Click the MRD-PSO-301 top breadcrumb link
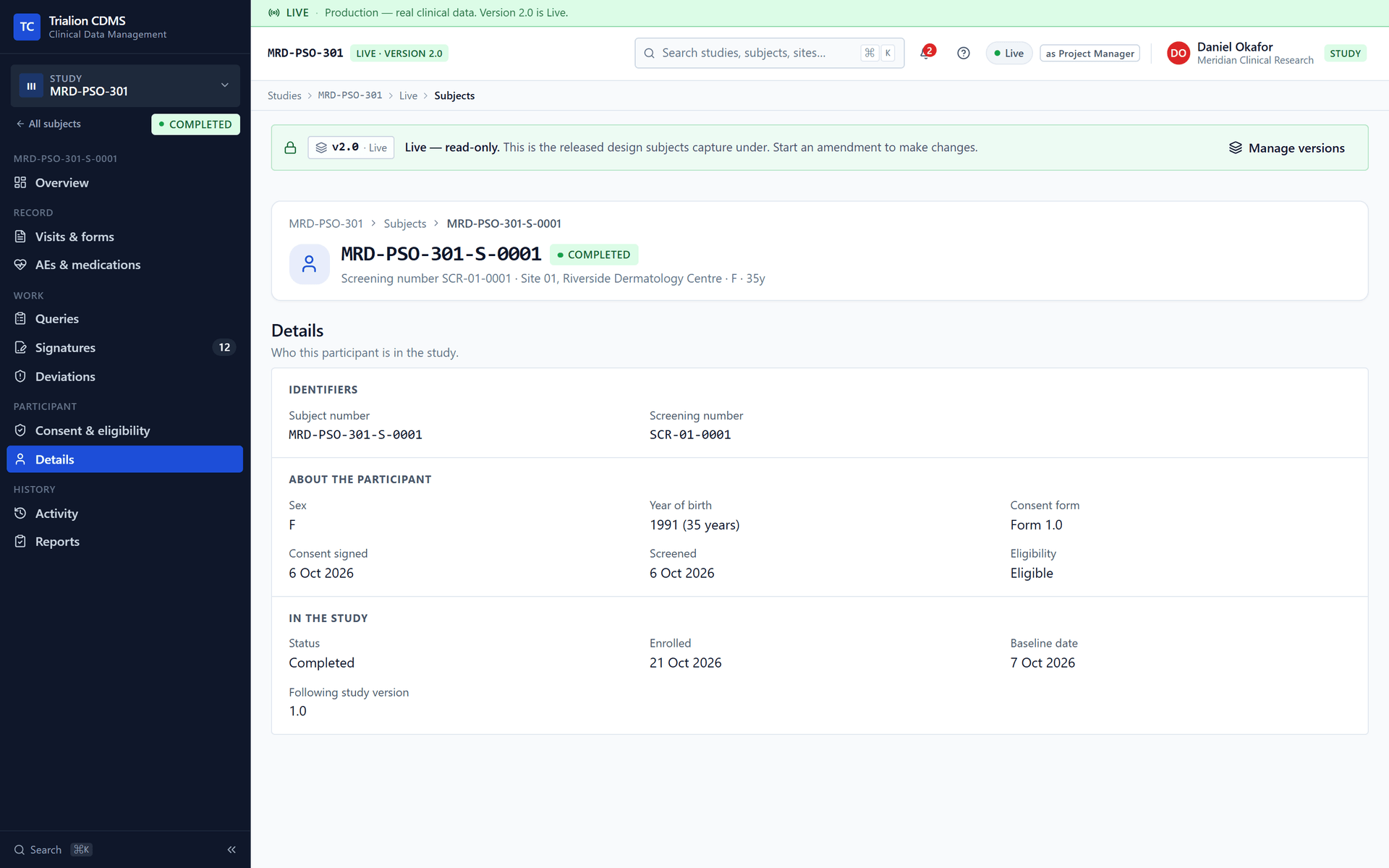Viewport: 1389px width, 868px height. pyautogui.click(x=350, y=95)
